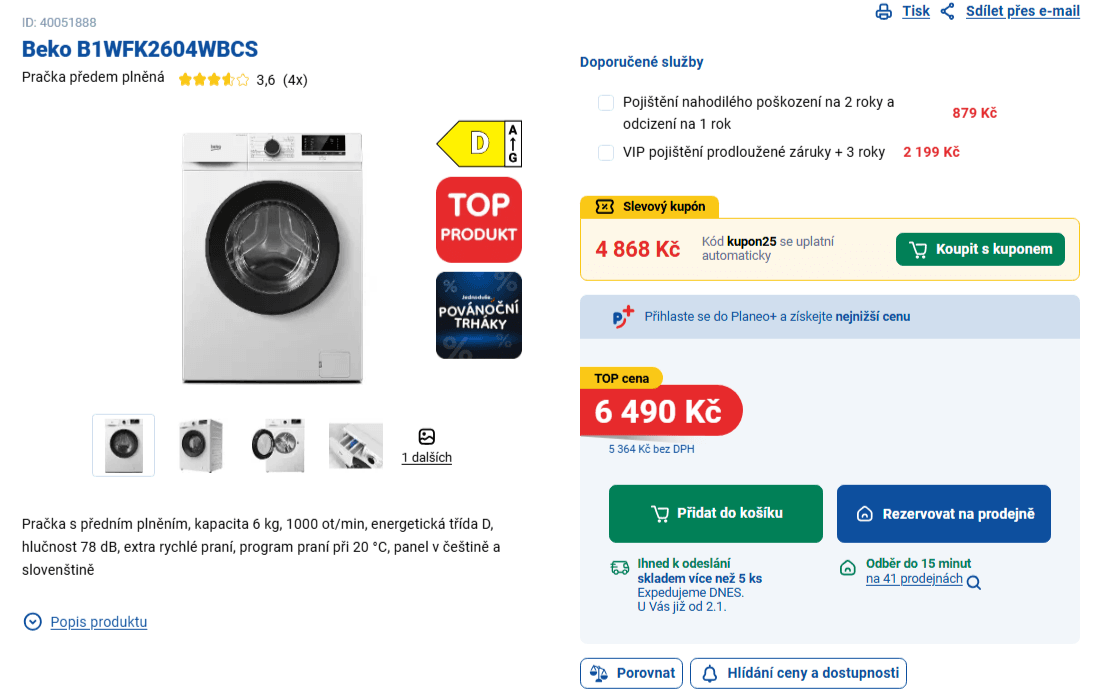This screenshot has height=690, width=1095.
Task: Open the na 41 prodejnách link
Action: coord(913,578)
